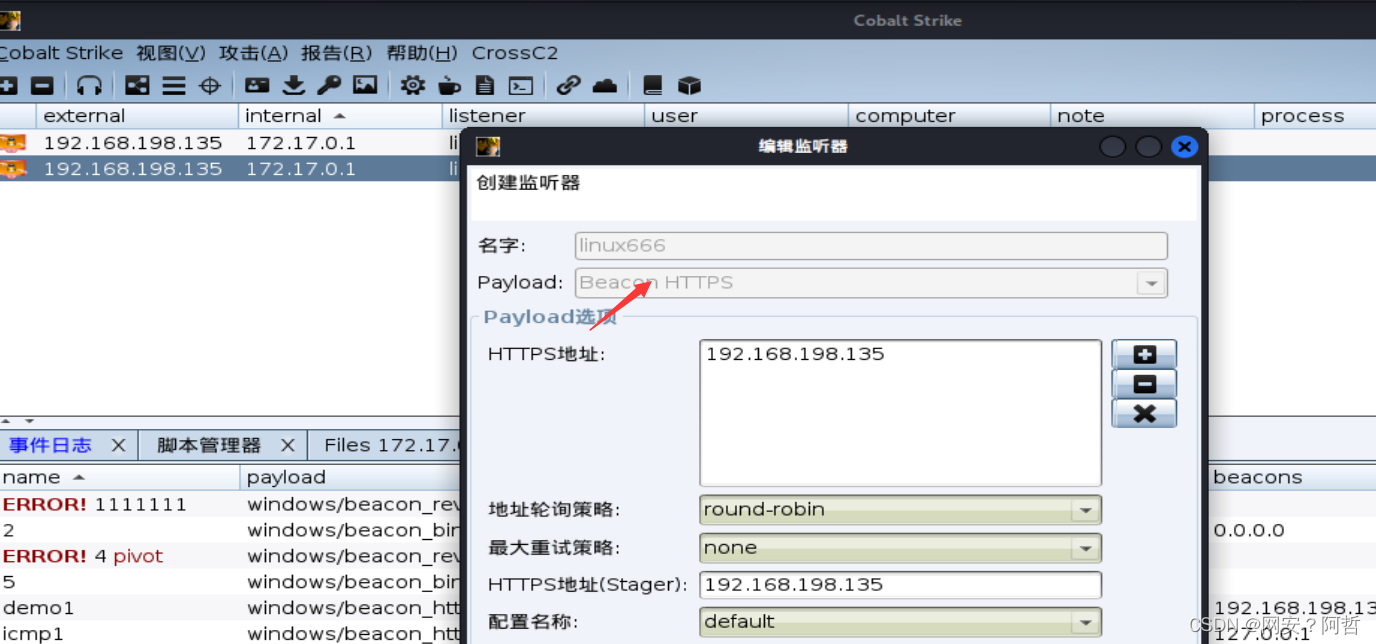The height and width of the screenshot is (644, 1376).
Task: Click the HTTPS地址(Stager) input field
Action: tap(901, 585)
